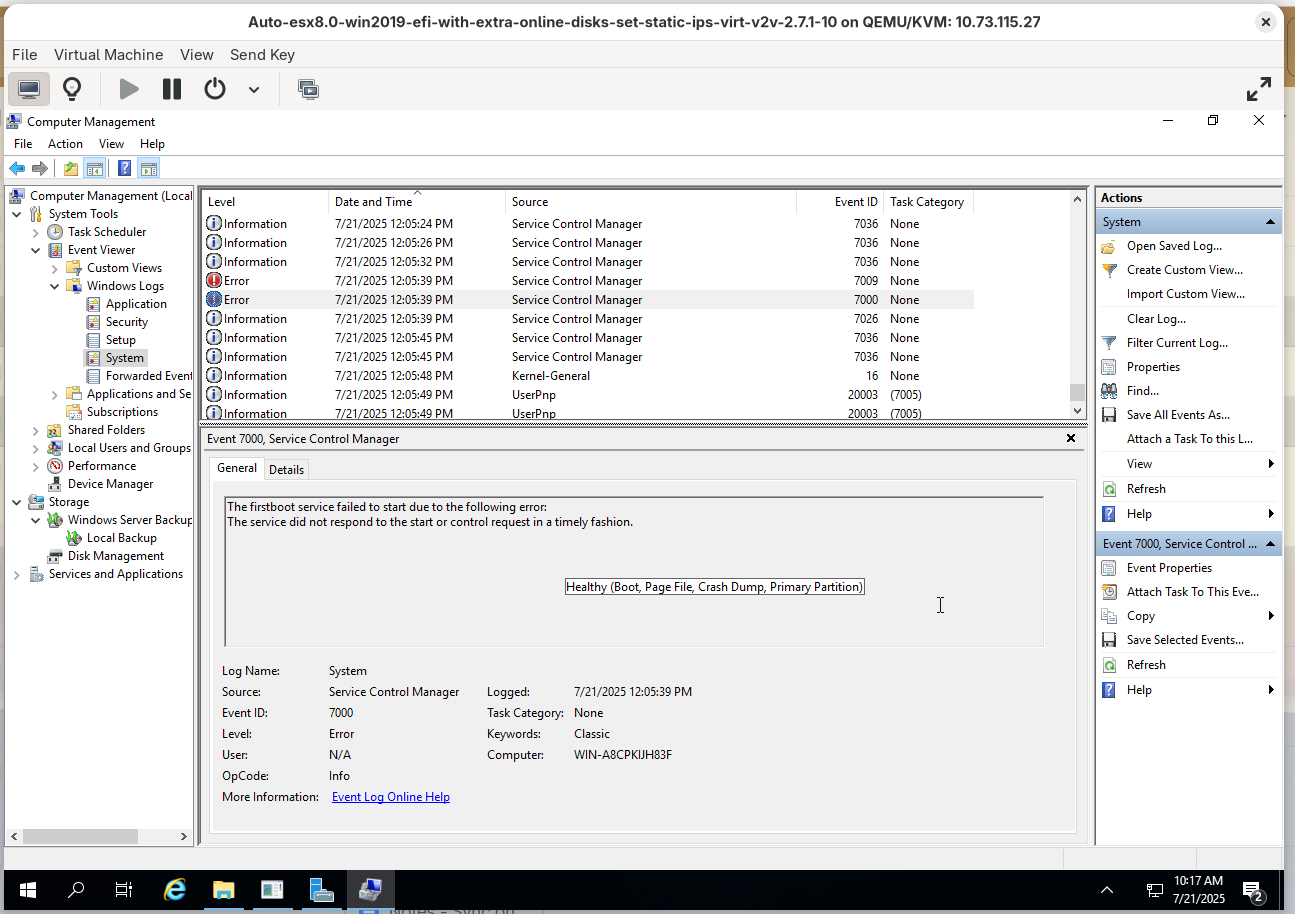Open the Windows Start menu
Image resolution: width=1295 pixels, height=914 pixels.
(27, 890)
